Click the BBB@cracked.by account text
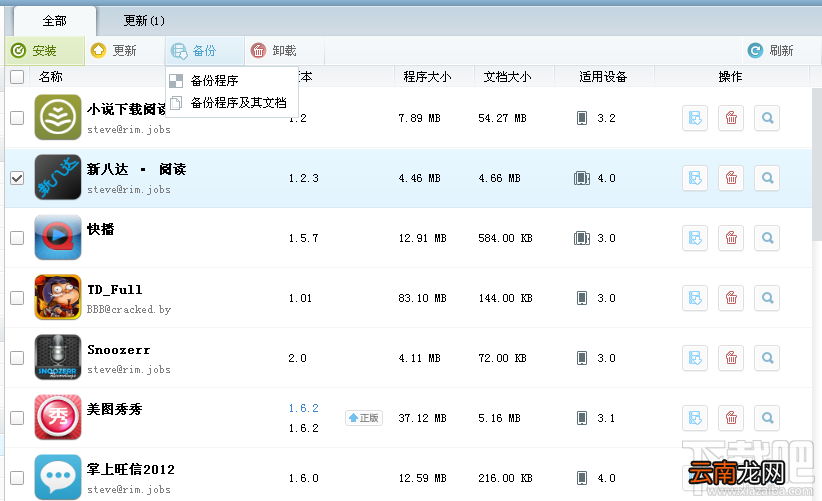The height and width of the screenshot is (501, 822). pos(129,310)
